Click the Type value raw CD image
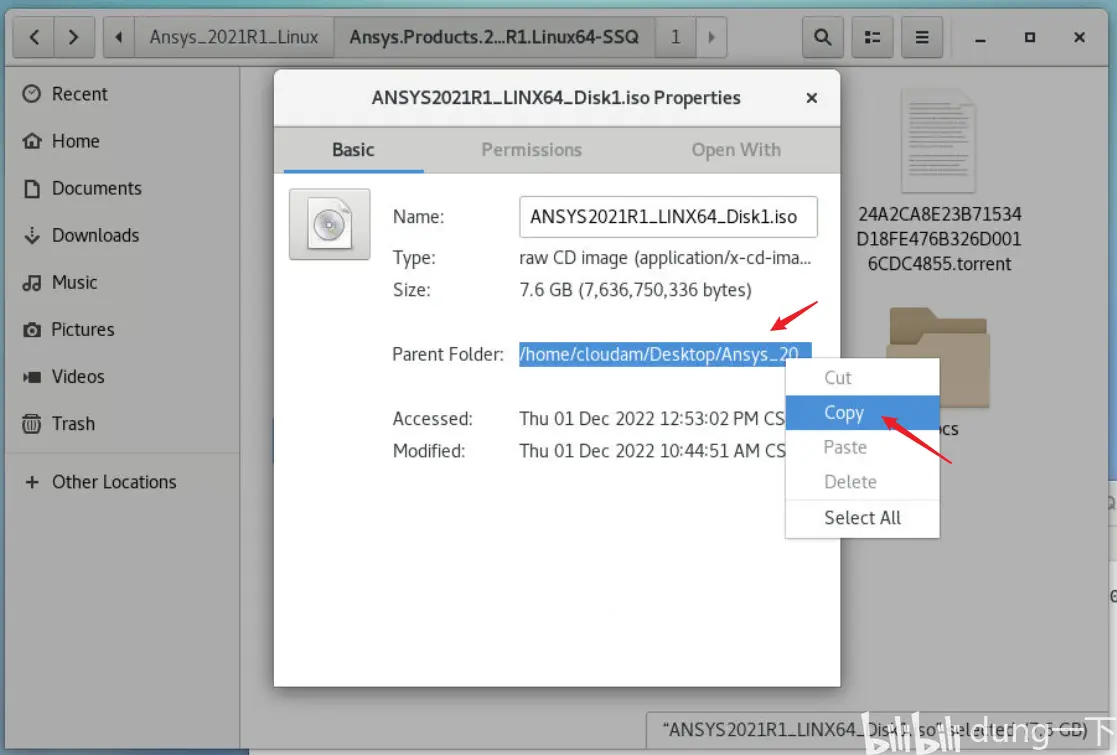Image resolution: width=1117 pixels, height=755 pixels. pos(665,257)
